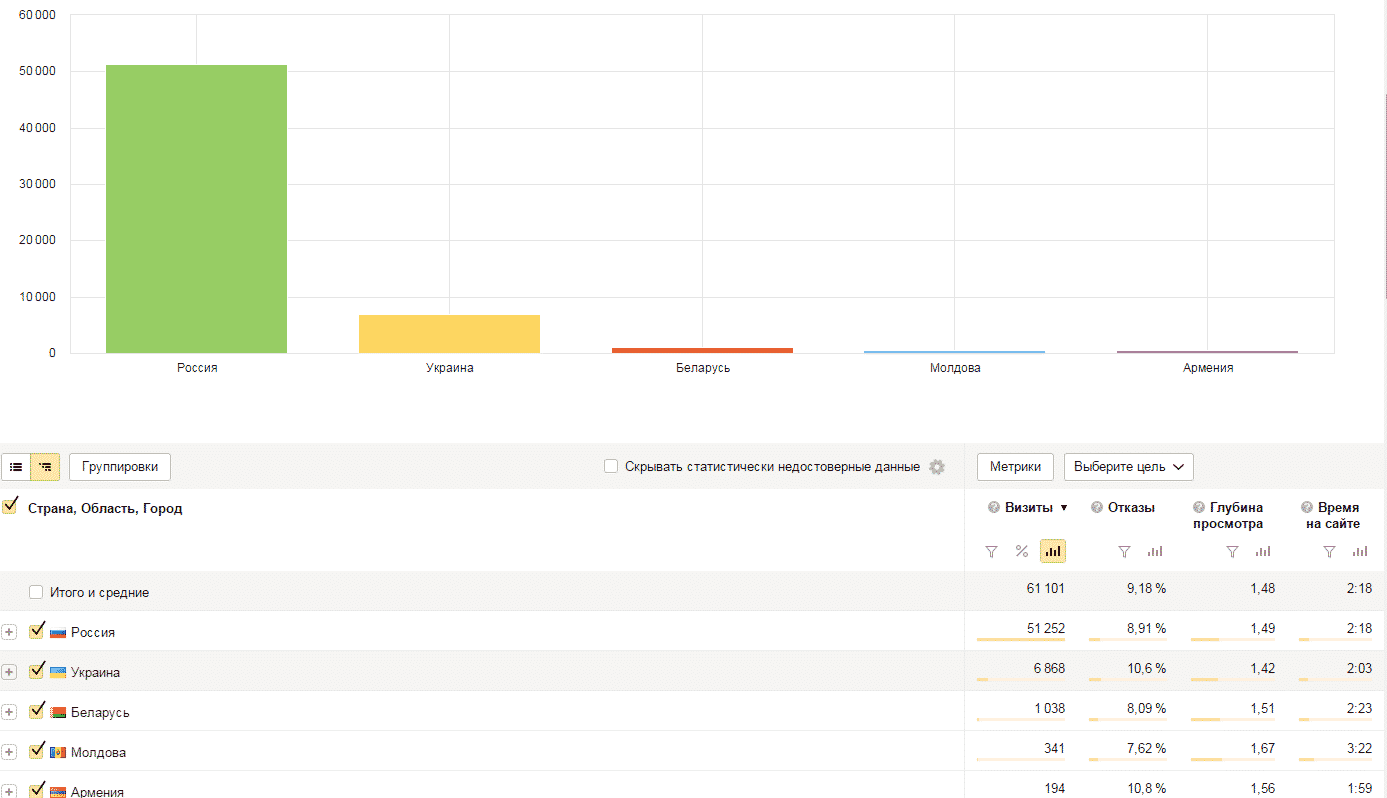Click the Беларусь country name in table
This screenshot has height=798, width=1387.
click(100, 713)
